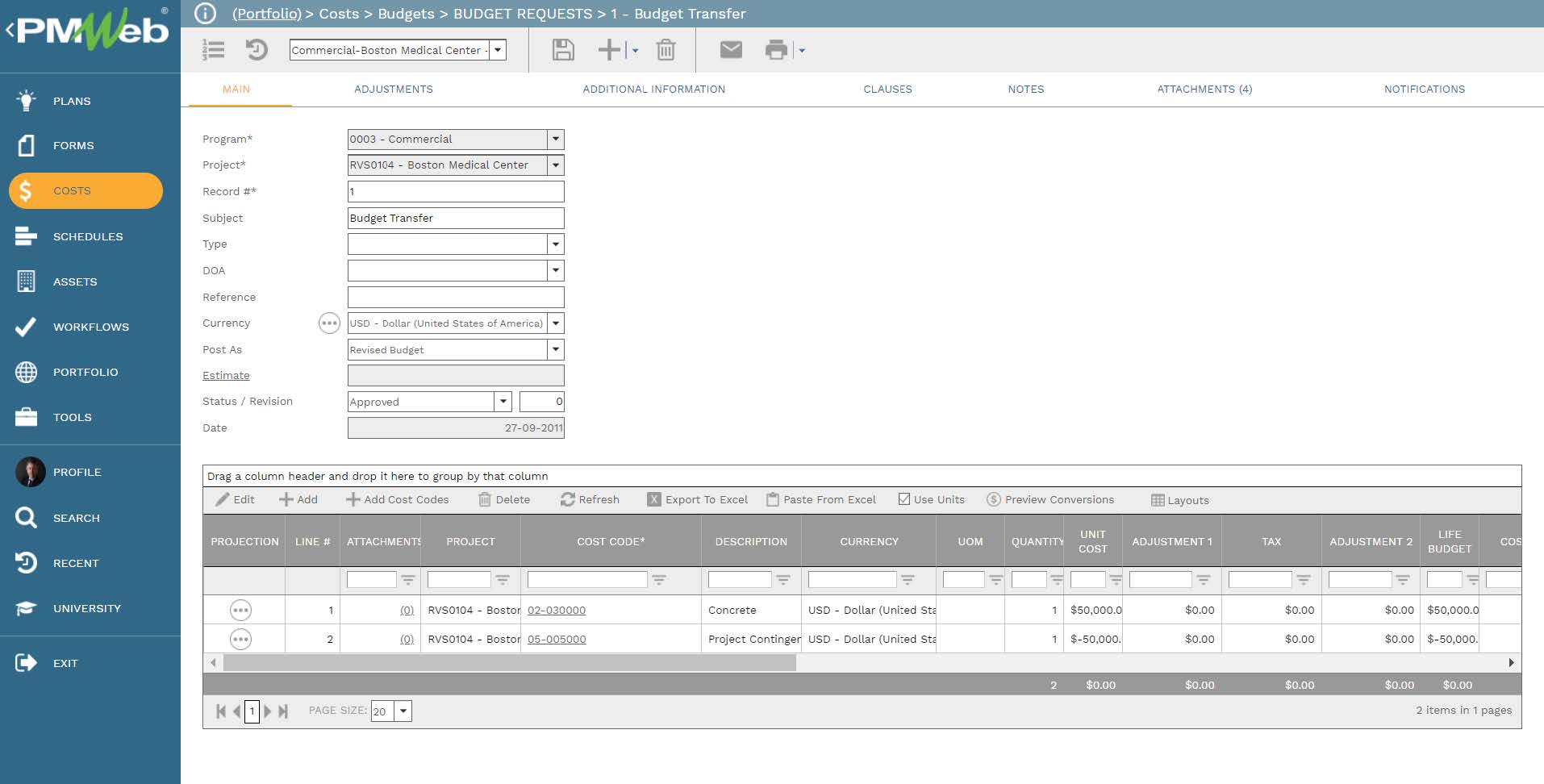Switch to the Main tab
1544x784 pixels.
236,90
